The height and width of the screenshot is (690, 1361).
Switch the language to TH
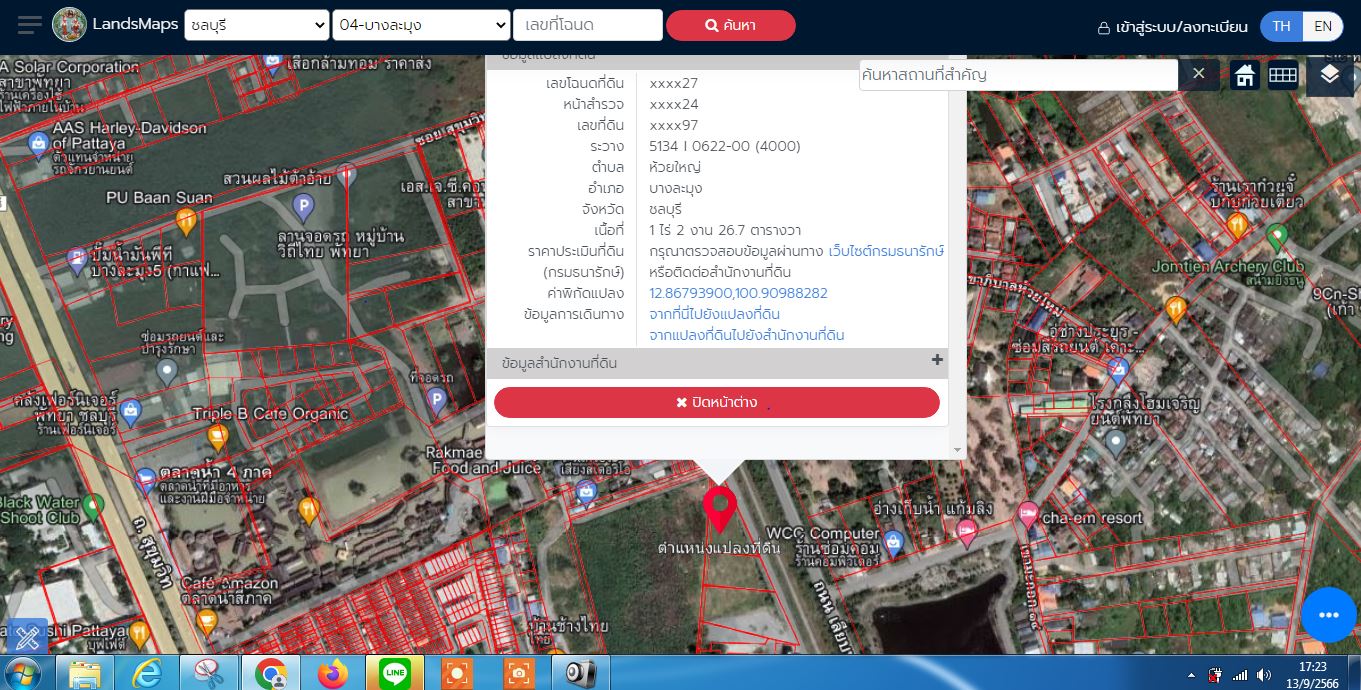1281,26
